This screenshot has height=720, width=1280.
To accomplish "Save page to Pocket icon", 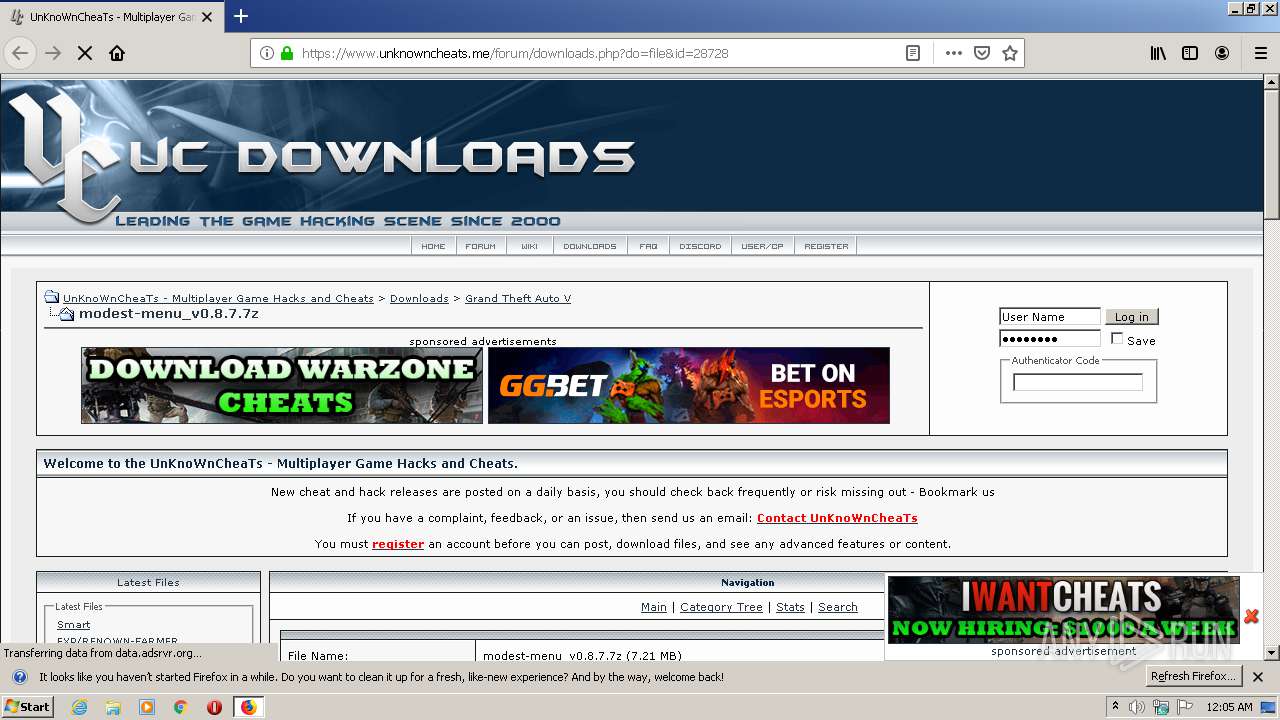I will pos(982,53).
